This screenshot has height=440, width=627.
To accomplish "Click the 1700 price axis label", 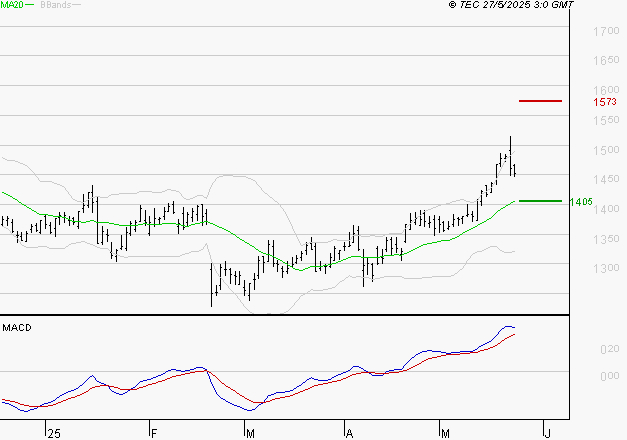I will pyautogui.click(x=606, y=31).
